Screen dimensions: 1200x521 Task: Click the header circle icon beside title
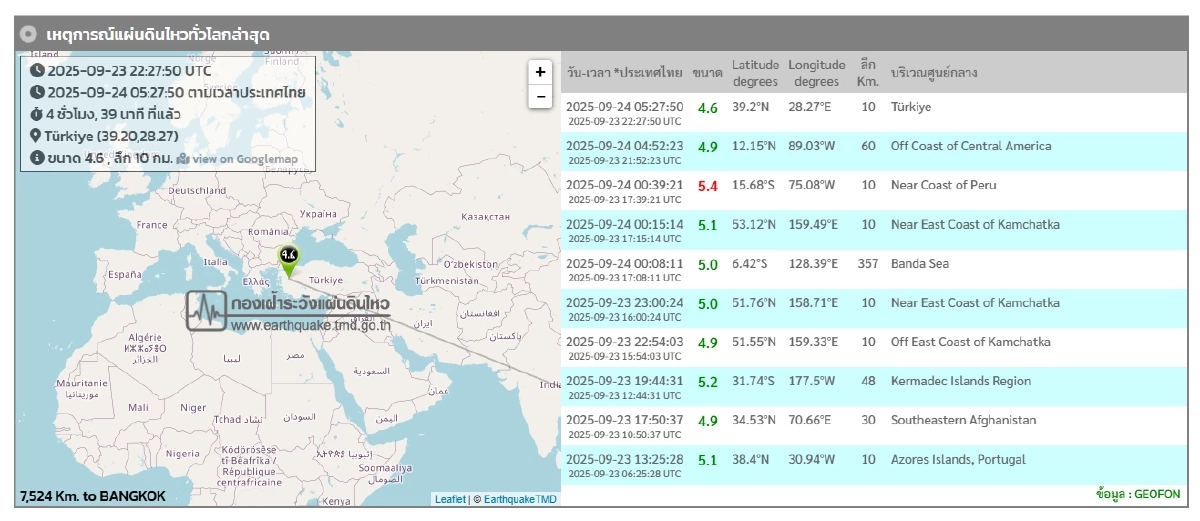(x=30, y=34)
